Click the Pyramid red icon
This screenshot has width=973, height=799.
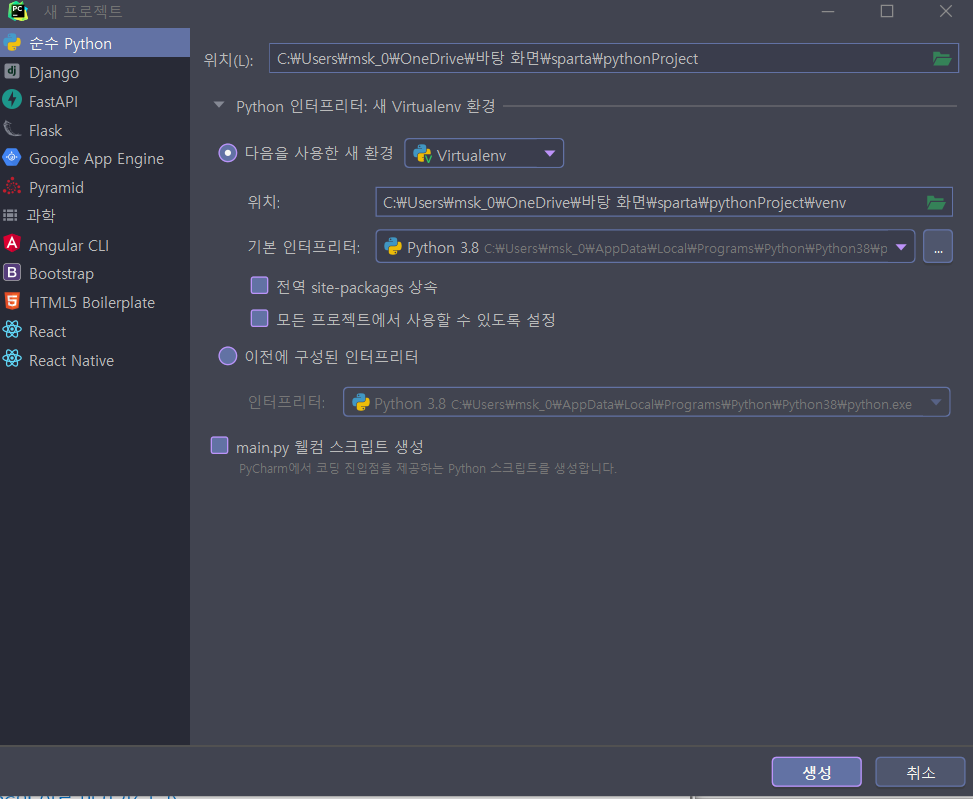(x=12, y=186)
